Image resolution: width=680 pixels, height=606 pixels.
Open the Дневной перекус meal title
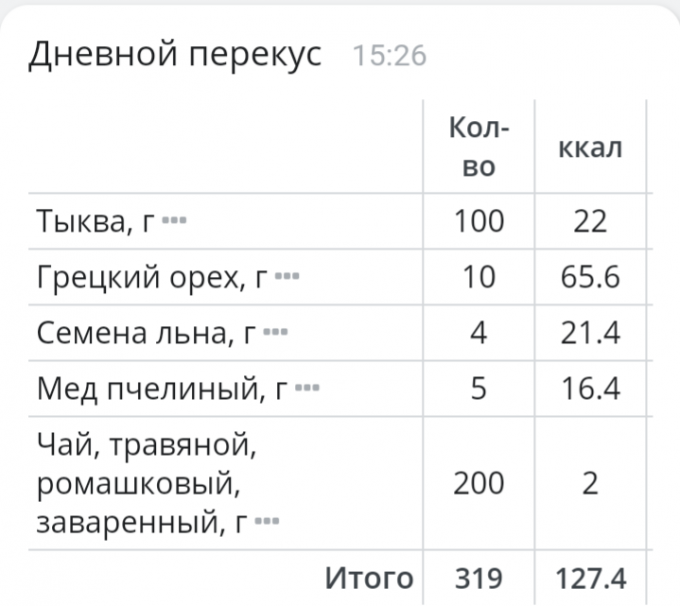pyautogui.click(x=175, y=54)
